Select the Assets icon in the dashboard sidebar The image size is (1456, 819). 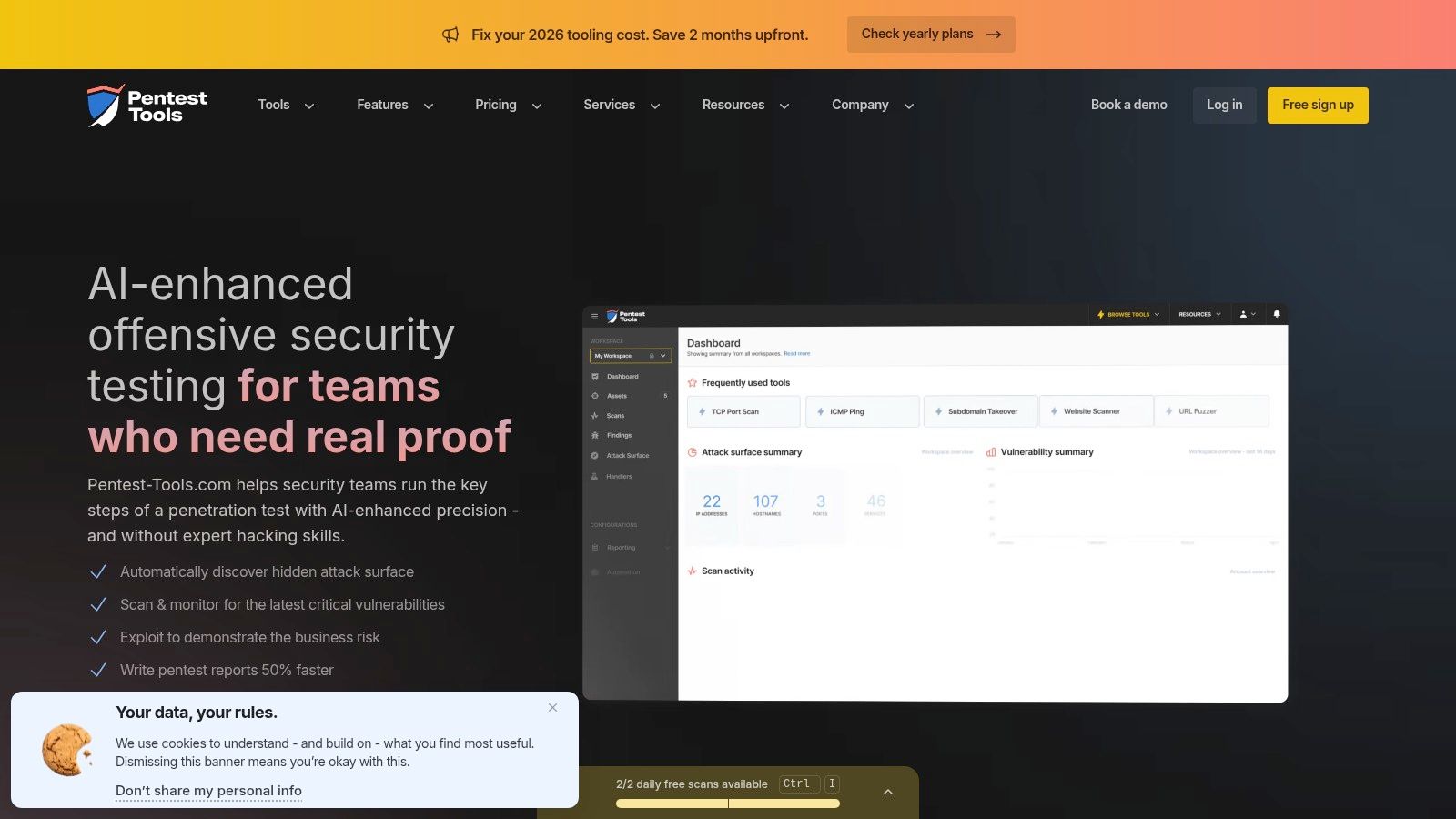(x=595, y=396)
